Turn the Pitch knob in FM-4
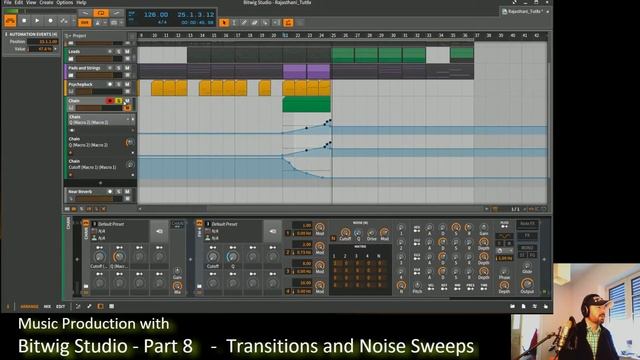This screenshot has width=640, height=360. [x=417, y=285]
